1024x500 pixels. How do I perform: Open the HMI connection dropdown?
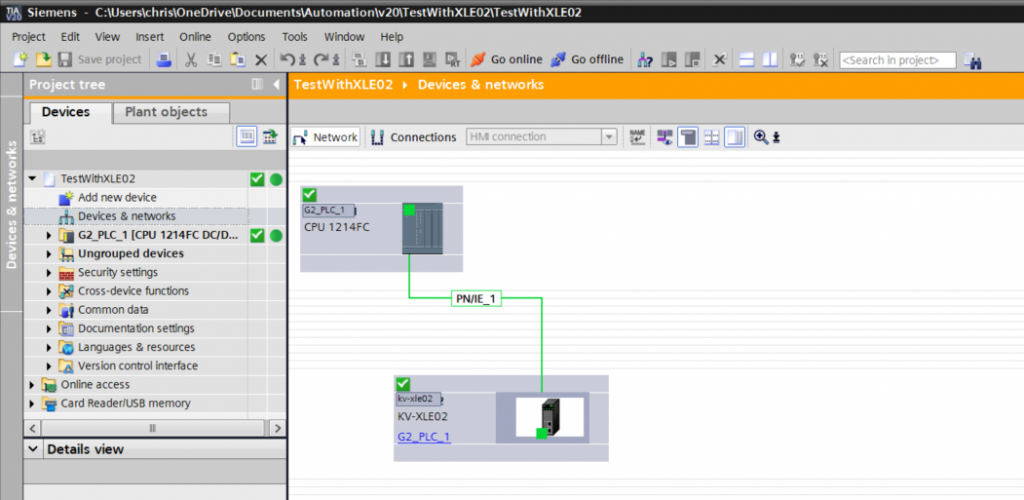(609, 137)
